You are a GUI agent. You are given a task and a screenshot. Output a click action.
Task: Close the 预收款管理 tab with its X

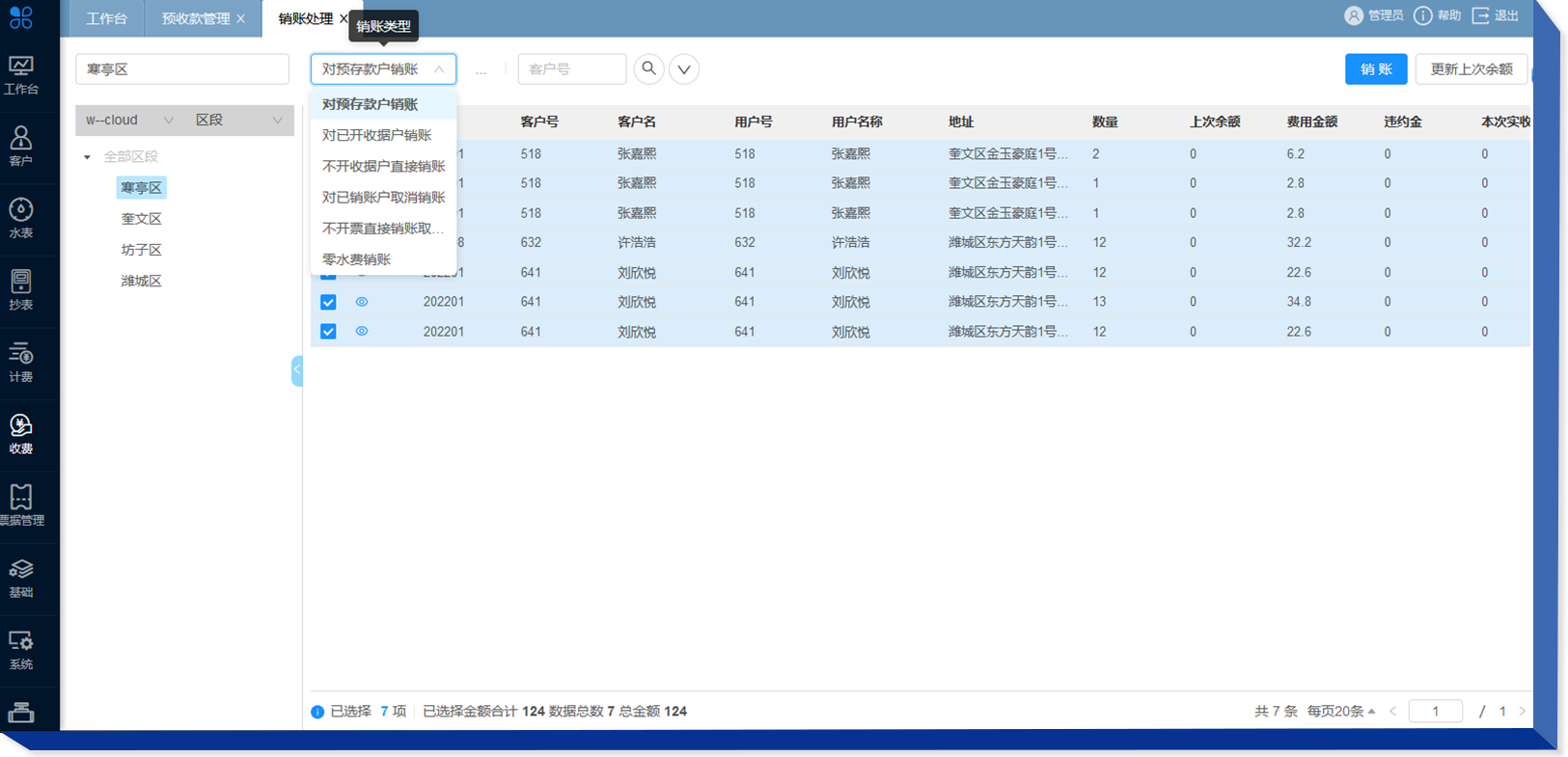(x=240, y=18)
